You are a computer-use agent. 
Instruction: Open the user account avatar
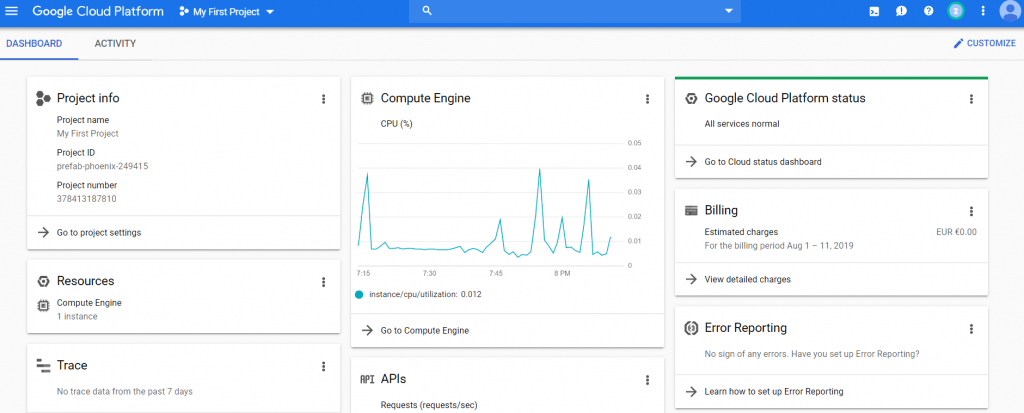[1010, 11]
